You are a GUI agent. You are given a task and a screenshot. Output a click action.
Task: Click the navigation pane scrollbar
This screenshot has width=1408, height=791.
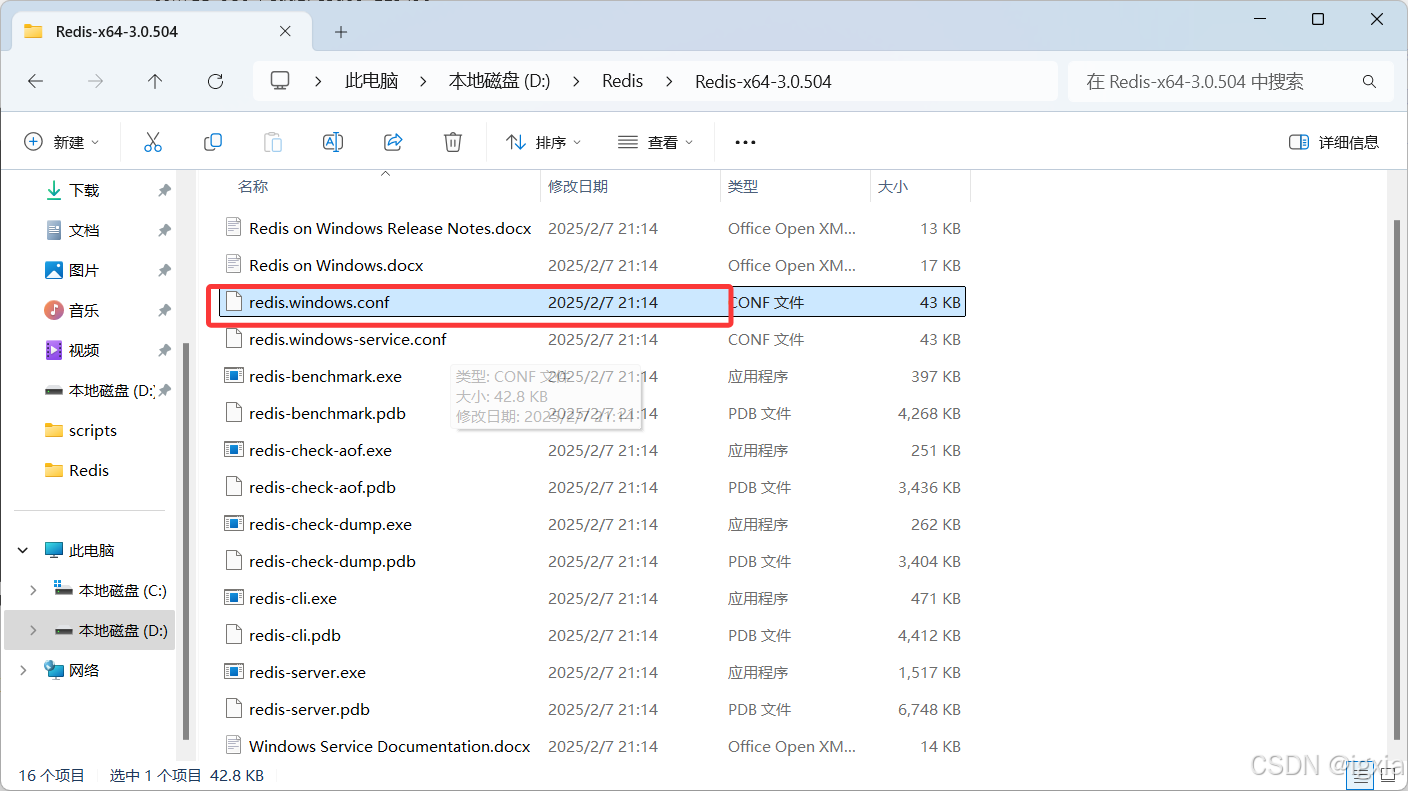point(186,540)
